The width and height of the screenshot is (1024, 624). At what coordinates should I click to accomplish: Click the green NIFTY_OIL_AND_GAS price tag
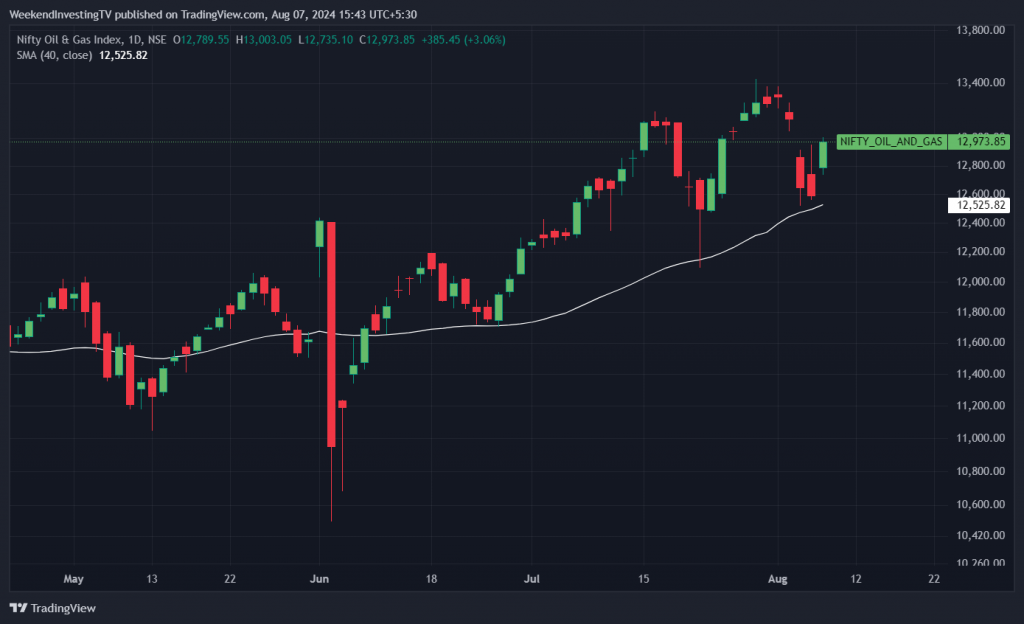(x=891, y=142)
